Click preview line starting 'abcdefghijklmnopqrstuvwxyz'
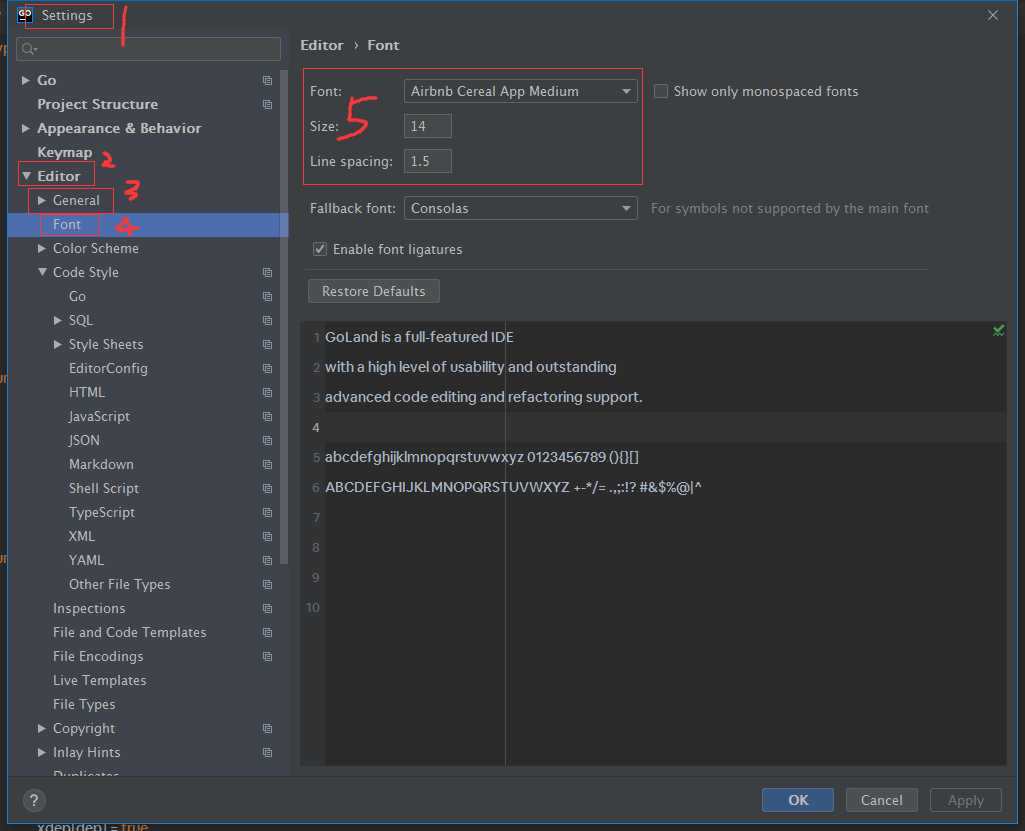Screen dimensions: 1025x831 tap(481, 458)
